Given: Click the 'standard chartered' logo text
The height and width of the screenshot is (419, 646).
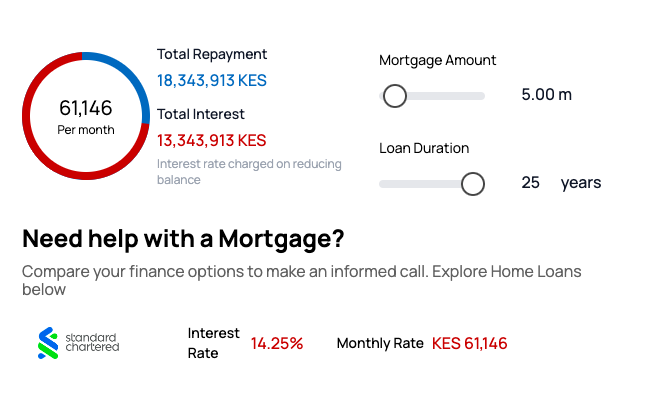Looking at the screenshot, I should pos(92,342).
